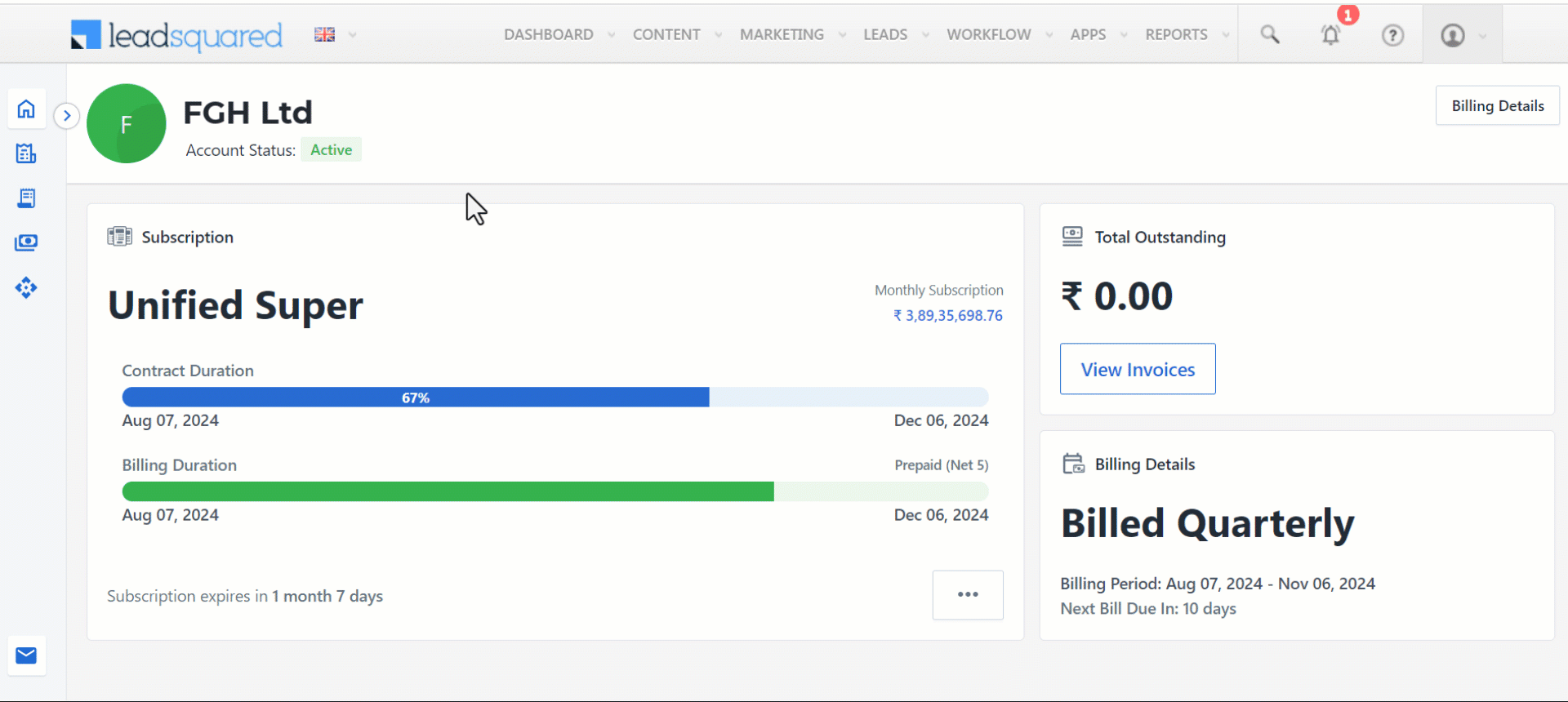Click the ₹ 0.00 outstanding amount
1568x702 pixels.
(x=1117, y=296)
